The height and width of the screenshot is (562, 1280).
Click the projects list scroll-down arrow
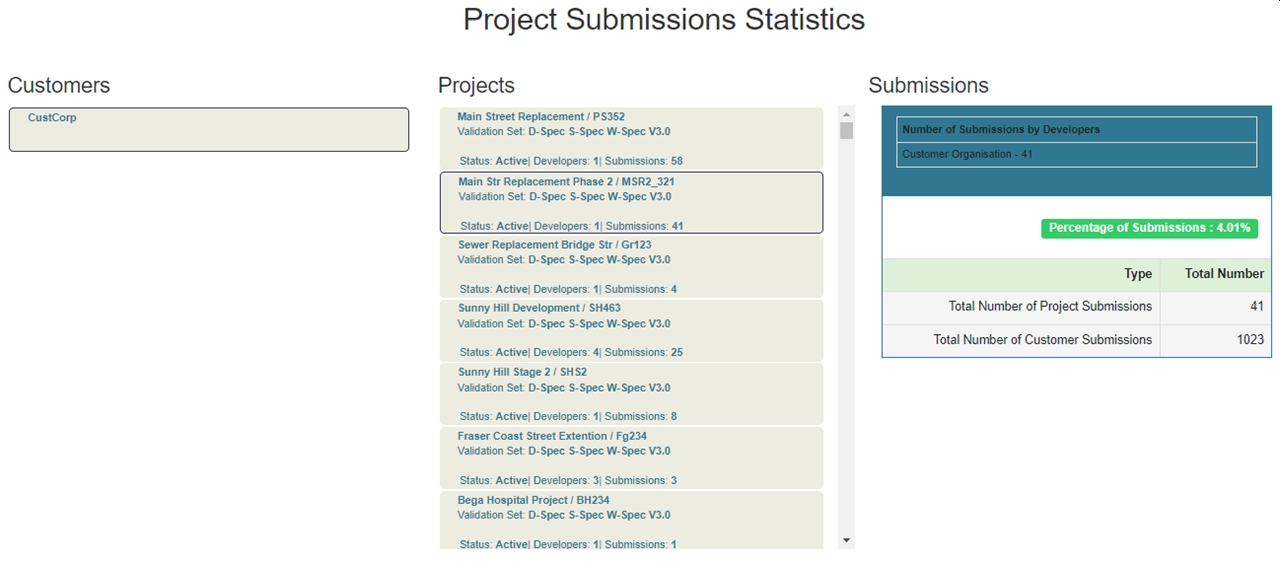point(847,541)
